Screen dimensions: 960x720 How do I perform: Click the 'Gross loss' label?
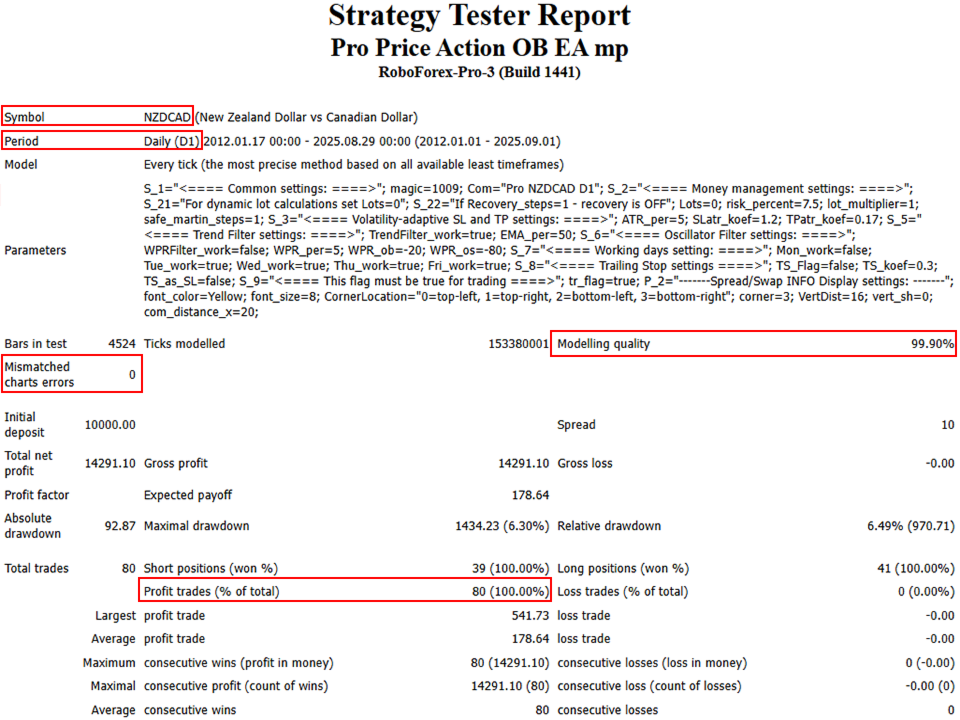pyautogui.click(x=585, y=463)
